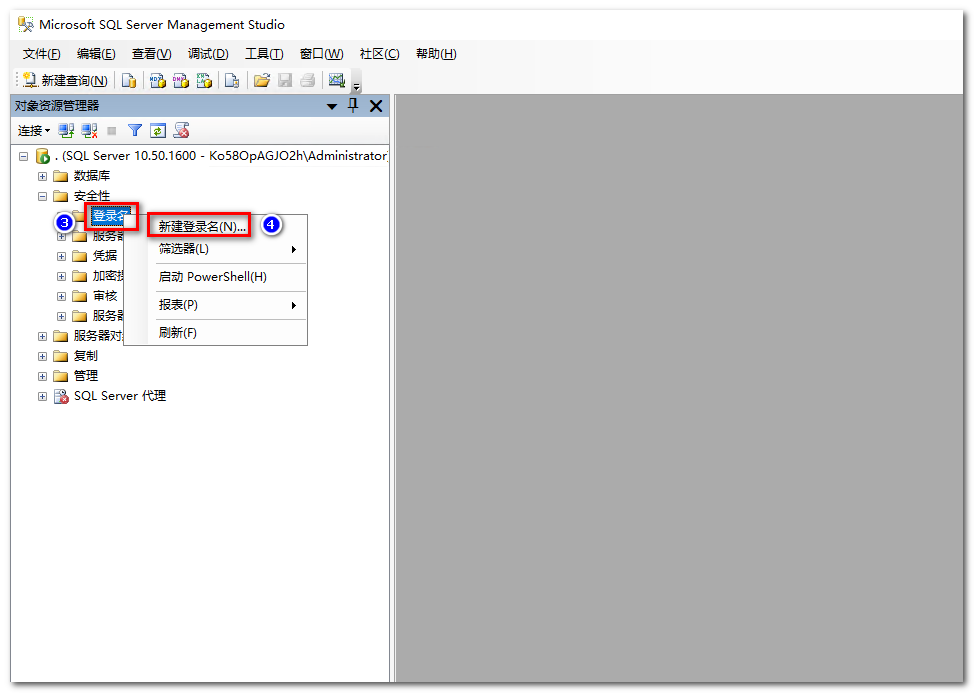The height and width of the screenshot is (693, 974).
Task: Select 启动 PowerShell(H) in context menu
Action: (212, 277)
